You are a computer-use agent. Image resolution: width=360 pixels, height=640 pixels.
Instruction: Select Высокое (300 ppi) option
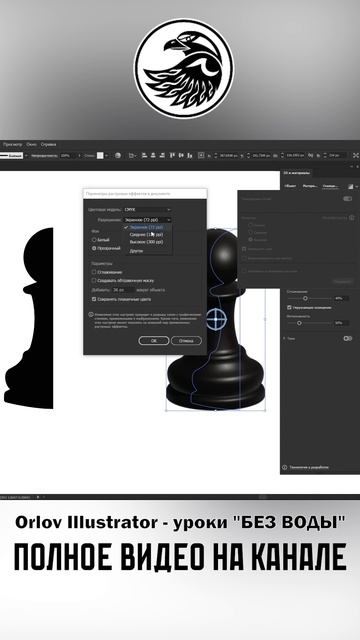(147, 242)
